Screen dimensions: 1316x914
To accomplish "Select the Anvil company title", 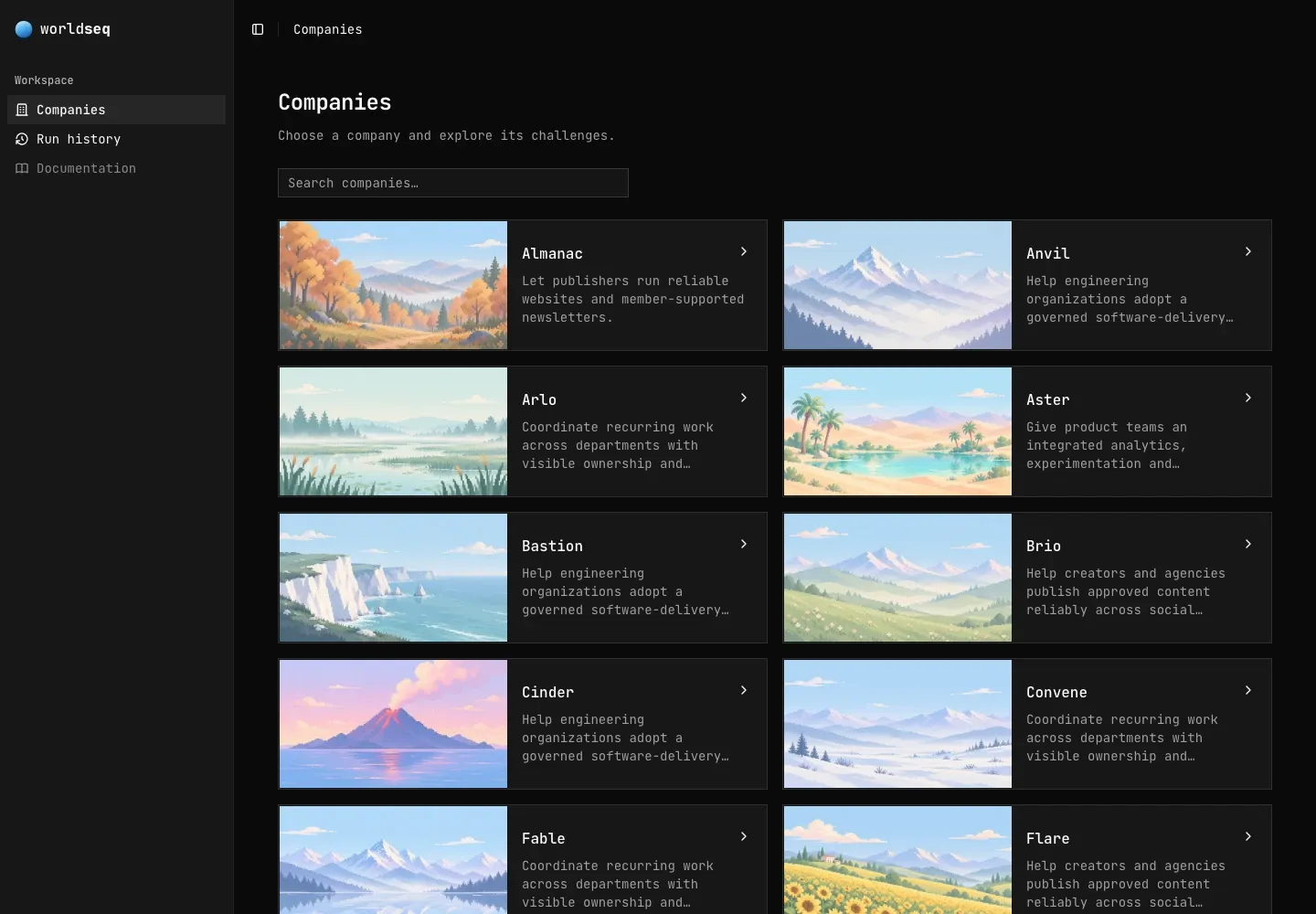I will [1047, 253].
